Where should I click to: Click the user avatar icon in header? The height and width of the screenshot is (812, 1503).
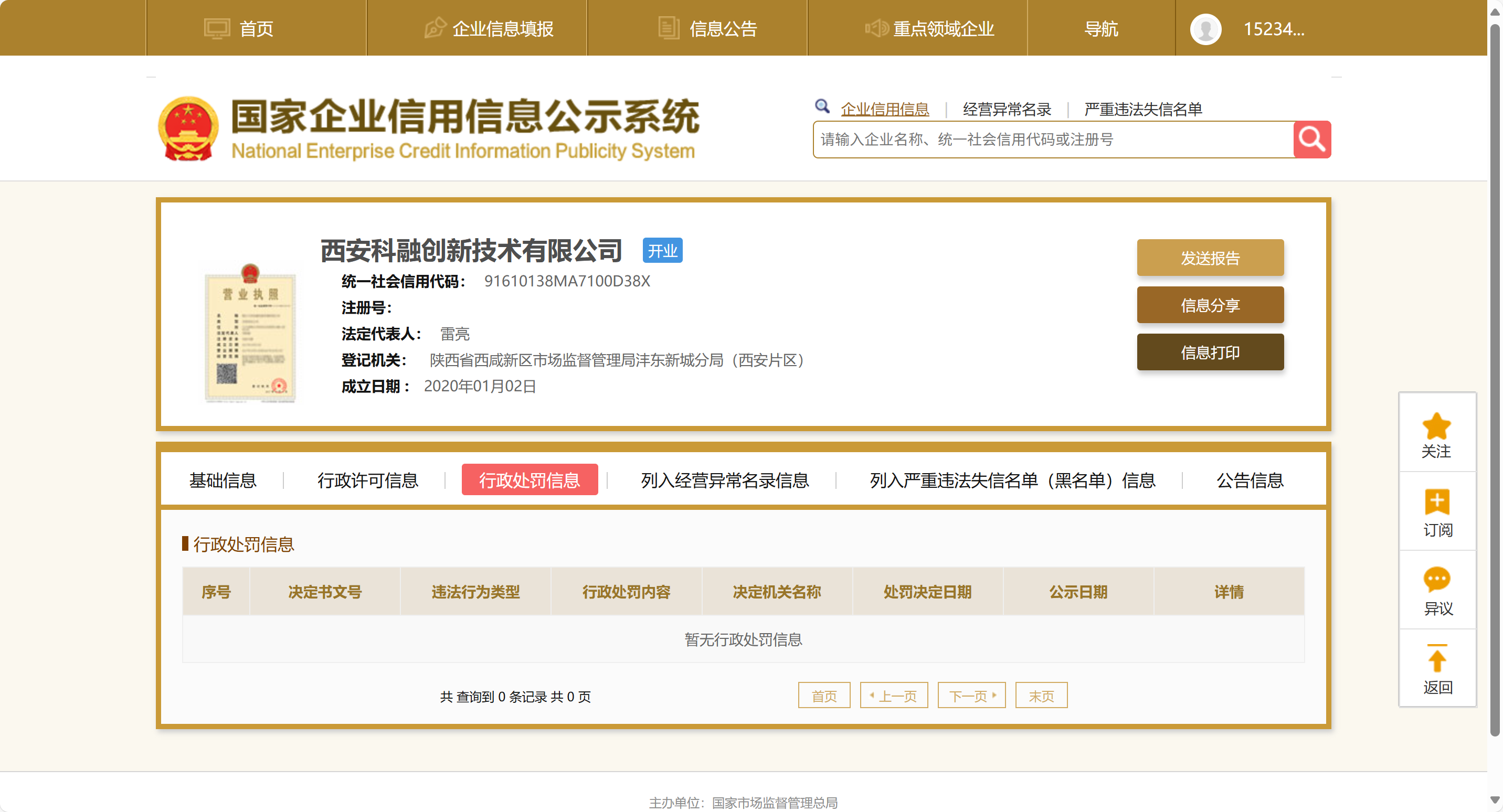[1205, 28]
